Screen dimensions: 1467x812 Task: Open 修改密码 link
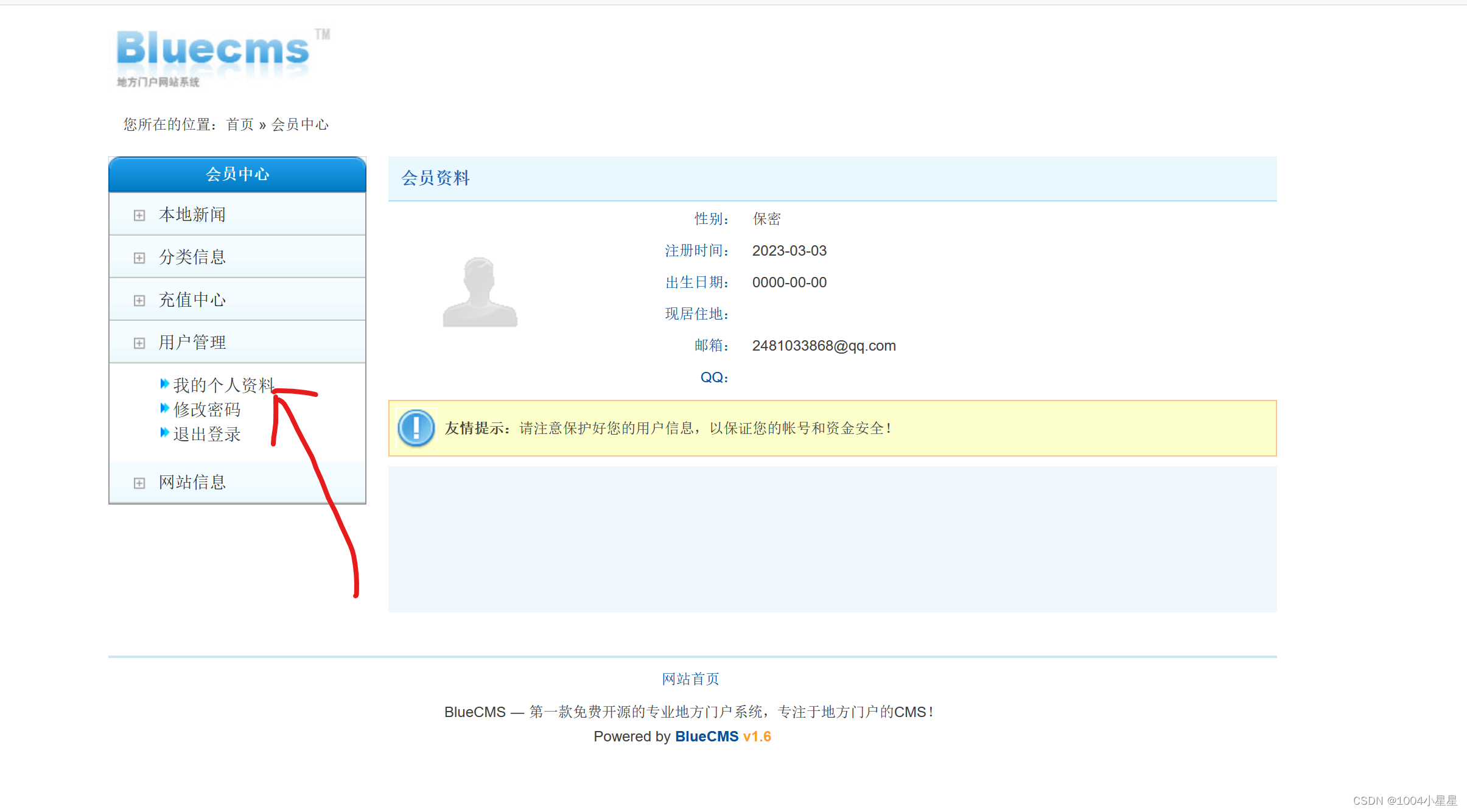(x=207, y=410)
